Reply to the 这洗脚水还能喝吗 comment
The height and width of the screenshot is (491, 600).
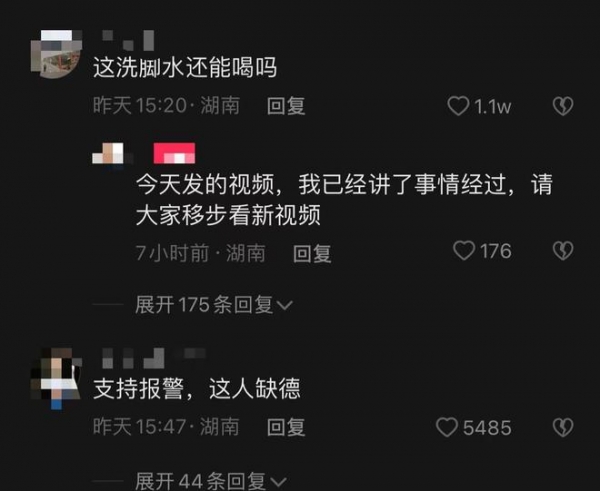pos(286,106)
